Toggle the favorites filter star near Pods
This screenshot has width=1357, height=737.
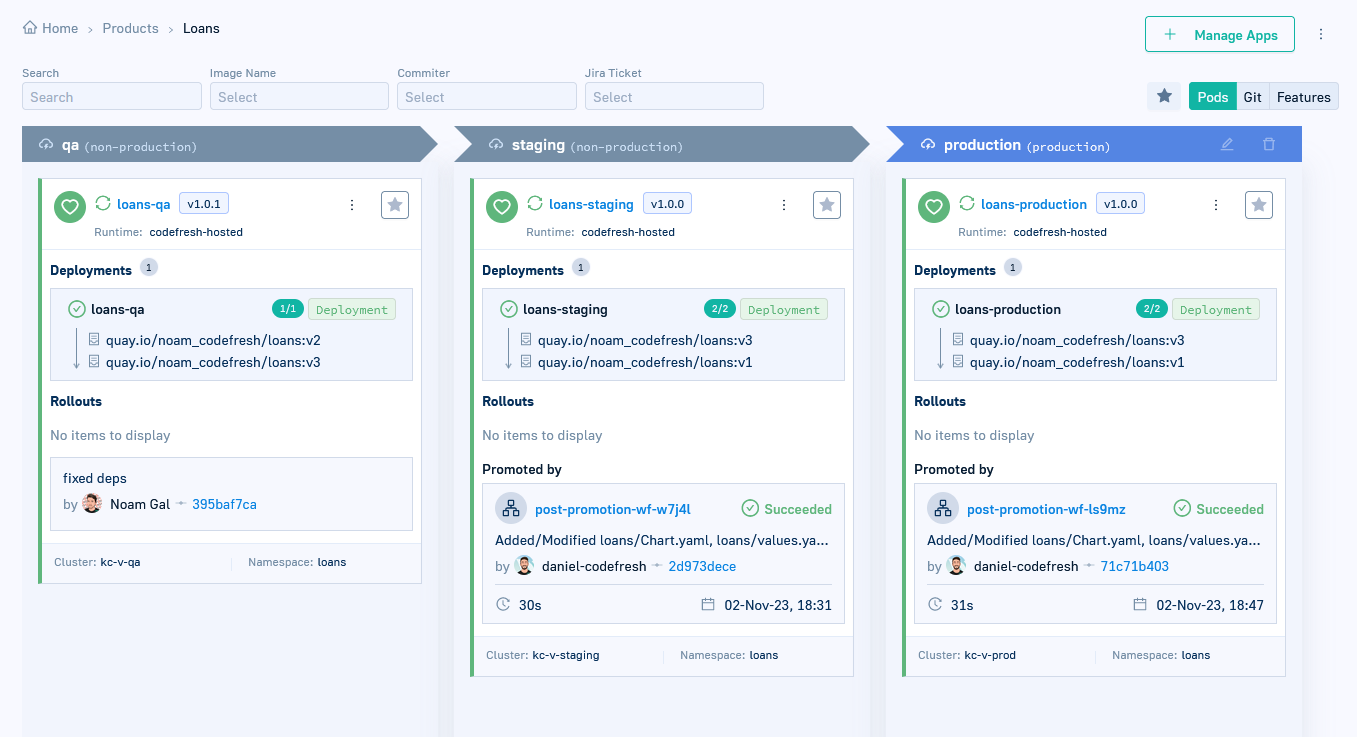pos(1164,96)
